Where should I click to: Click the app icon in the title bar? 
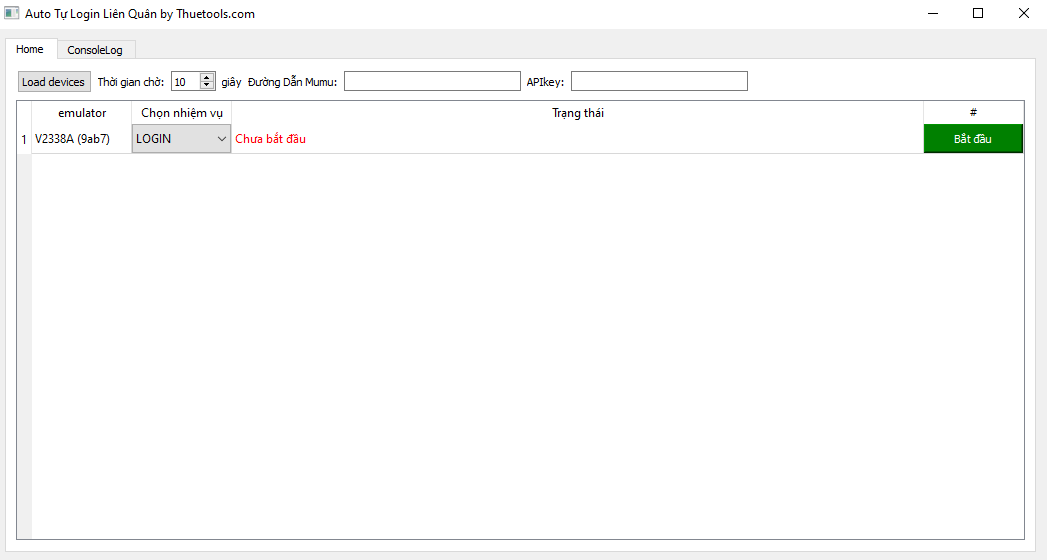click(12, 14)
